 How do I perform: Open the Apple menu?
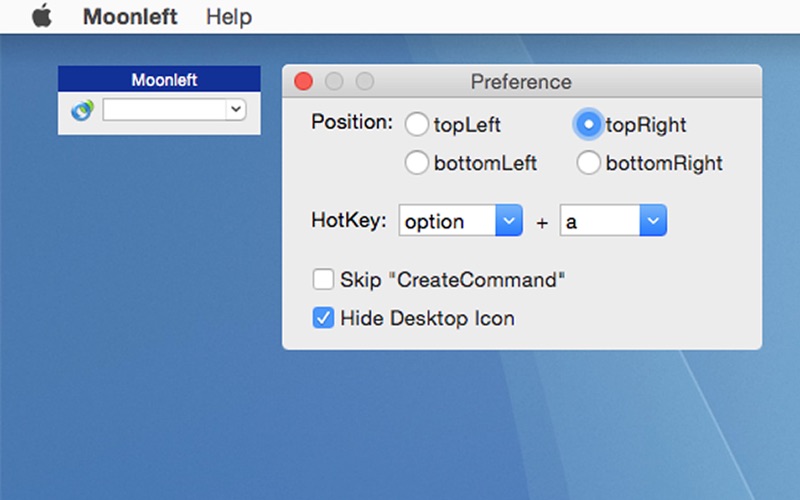[42, 16]
